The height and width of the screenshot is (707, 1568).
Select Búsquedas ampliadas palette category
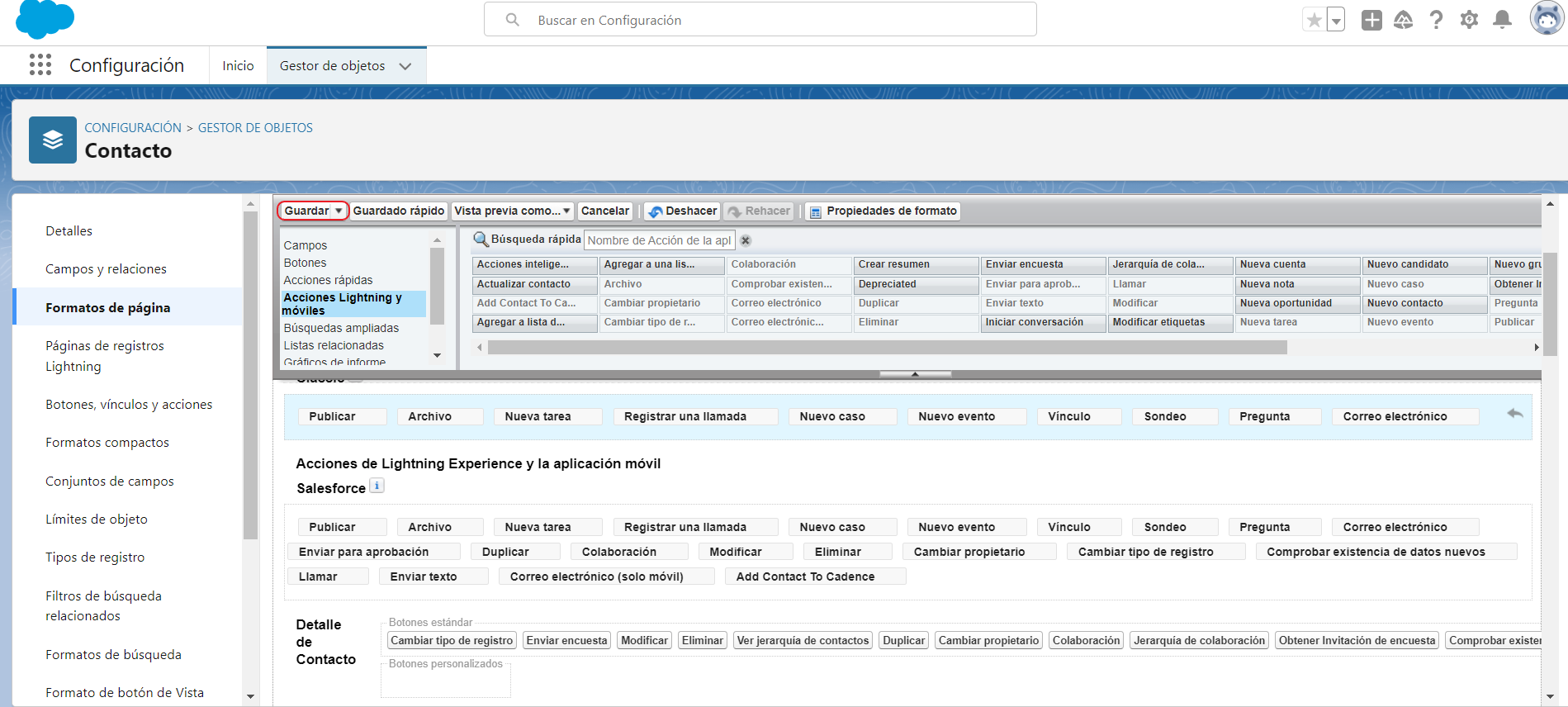pyautogui.click(x=341, y=328)
